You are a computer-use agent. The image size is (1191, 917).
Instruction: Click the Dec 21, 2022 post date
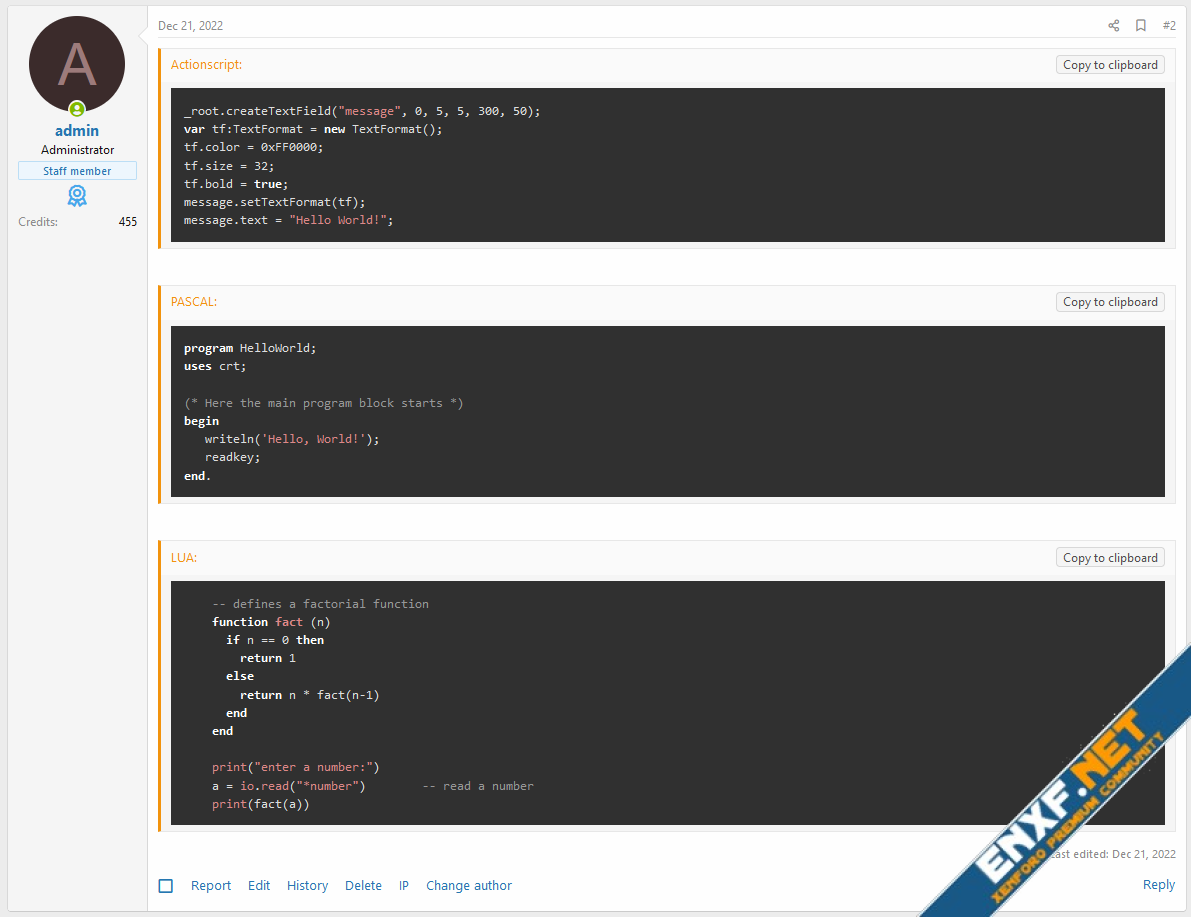[191, 26]
